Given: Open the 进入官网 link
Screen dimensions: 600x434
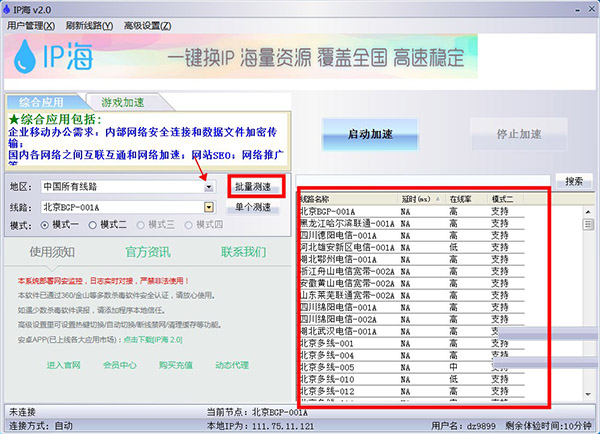Looking at the screenshot, I should click(64, 365).
